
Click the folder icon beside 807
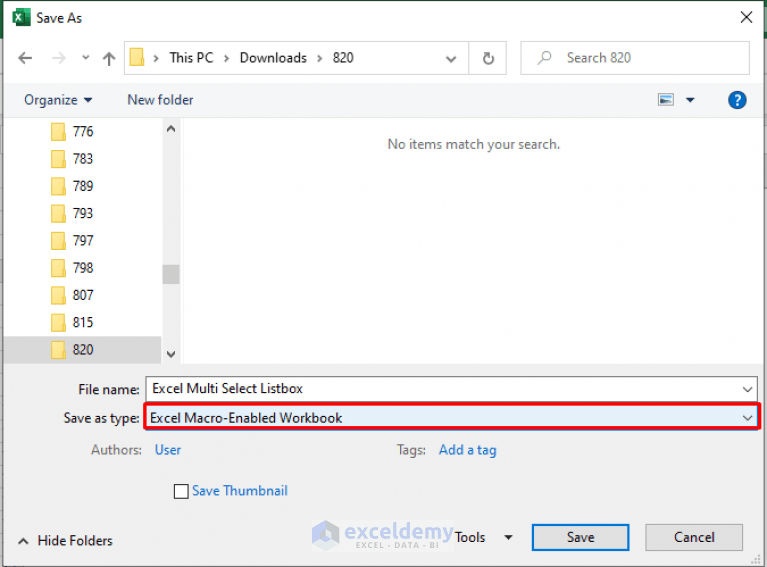click(x=58, y=295)
